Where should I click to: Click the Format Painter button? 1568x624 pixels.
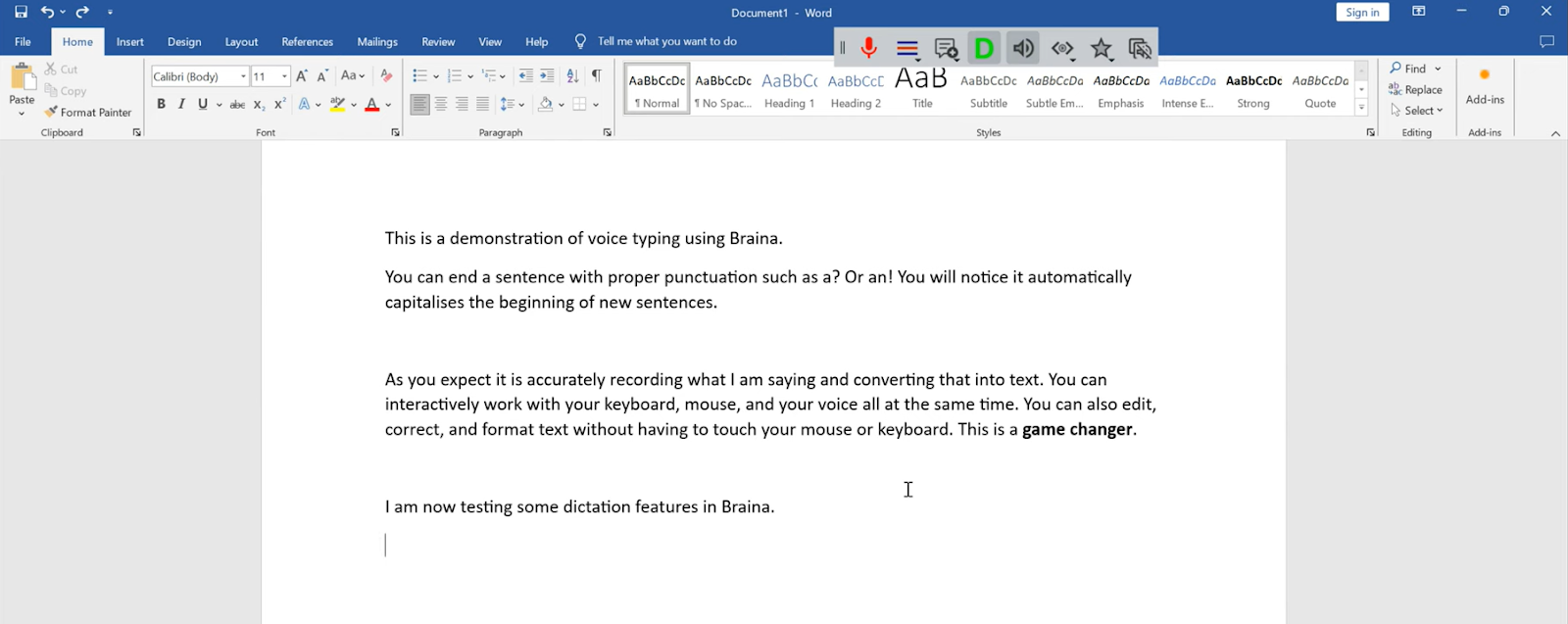coord(87,112)
